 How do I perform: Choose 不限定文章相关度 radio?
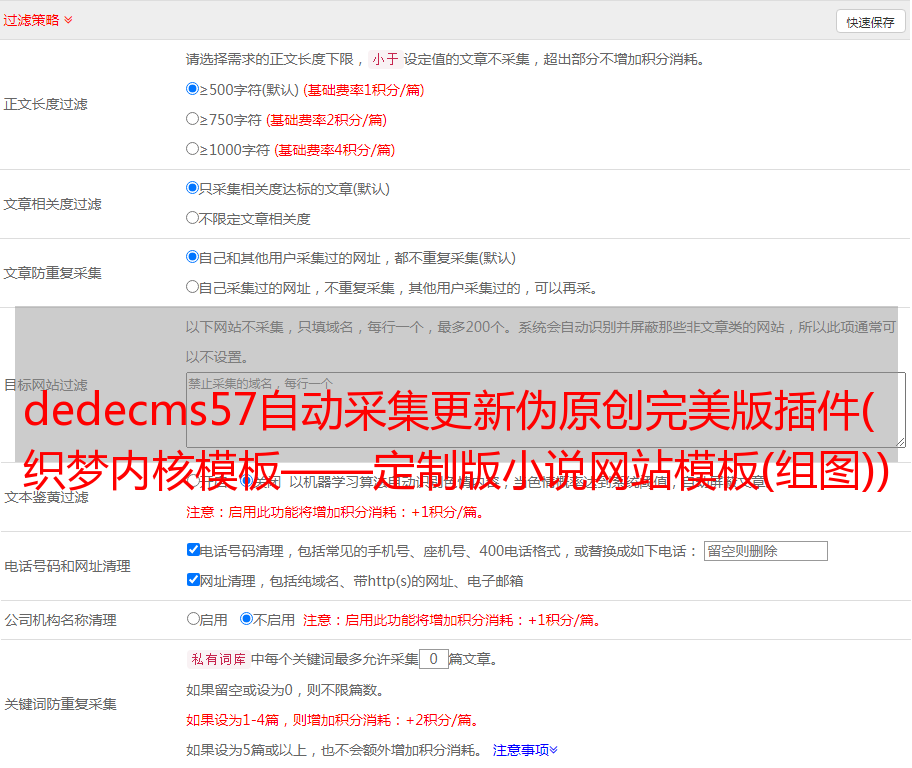click(x=192, y=218)
